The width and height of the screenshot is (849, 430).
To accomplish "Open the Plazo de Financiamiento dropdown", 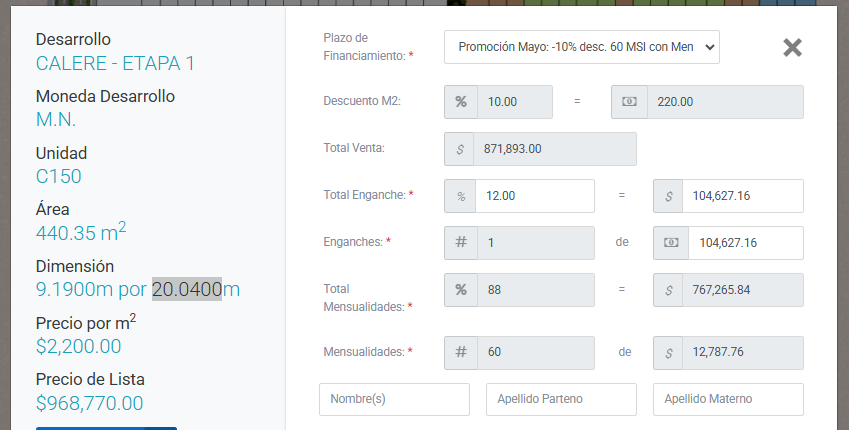I will (582, 47).
